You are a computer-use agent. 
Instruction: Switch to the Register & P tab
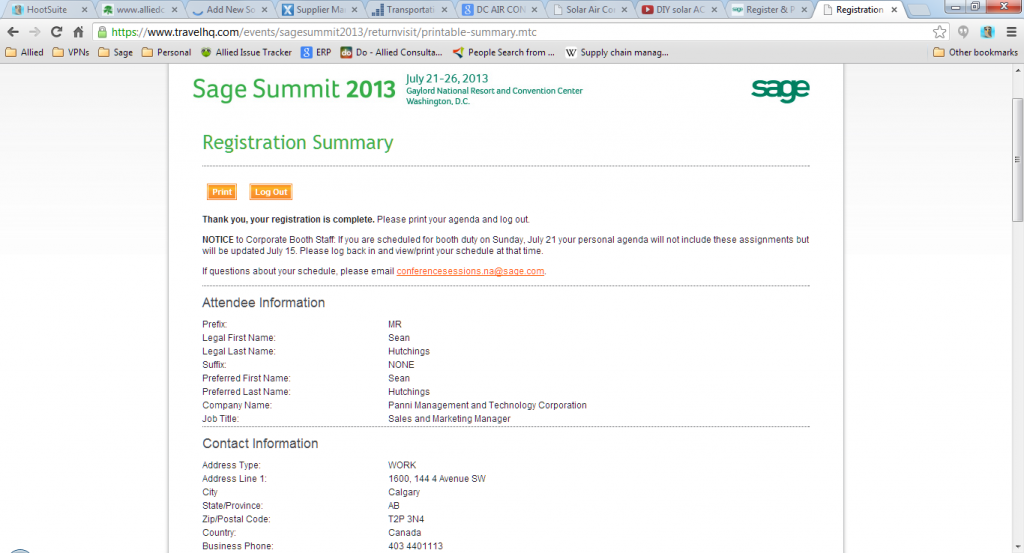tap(771, 10)
